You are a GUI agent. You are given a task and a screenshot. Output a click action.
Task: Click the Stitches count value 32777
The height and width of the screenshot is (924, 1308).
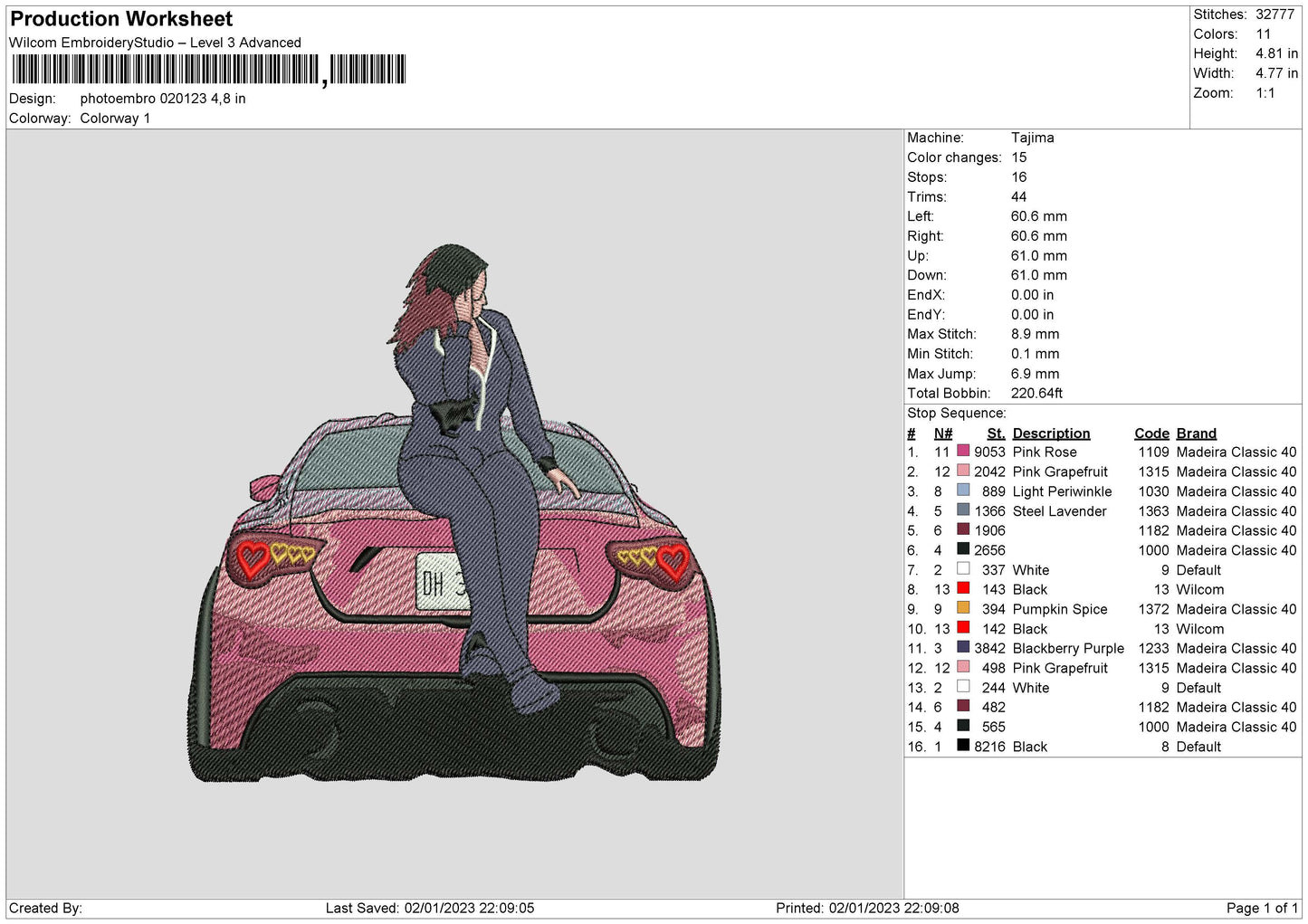[1275, 14]
